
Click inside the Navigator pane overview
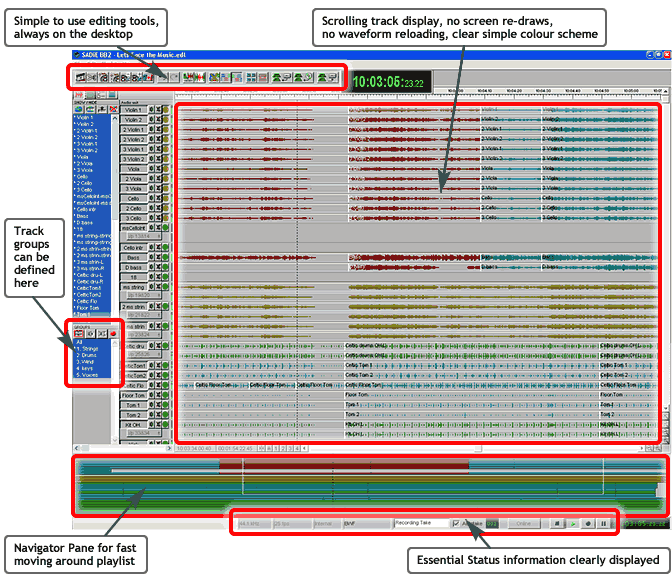click(369, 486)
